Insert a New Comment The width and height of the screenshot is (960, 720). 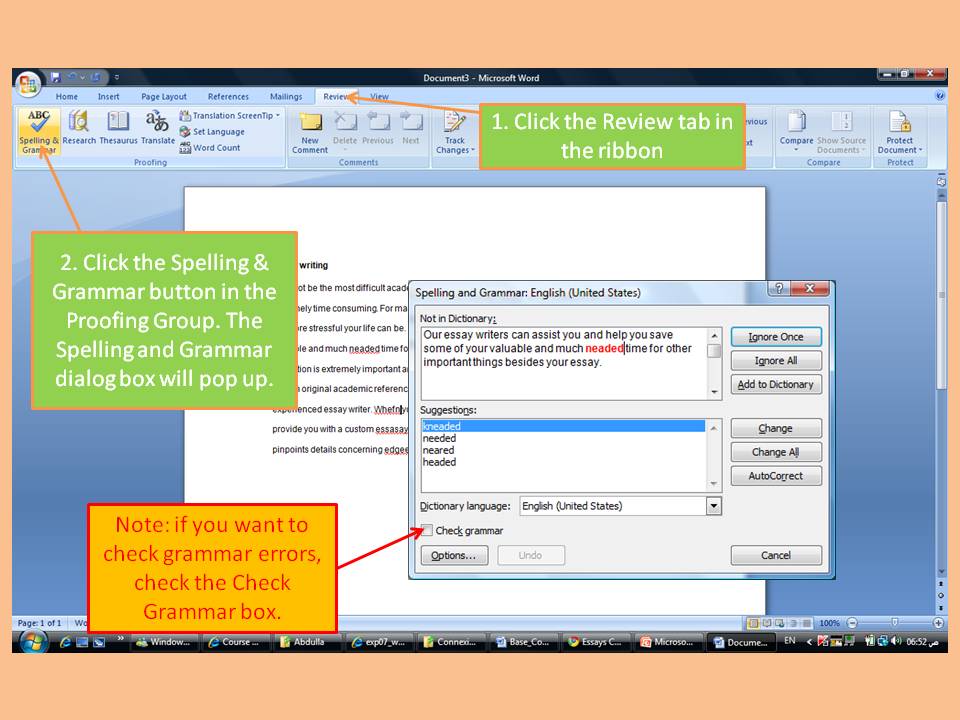(310, 133)
